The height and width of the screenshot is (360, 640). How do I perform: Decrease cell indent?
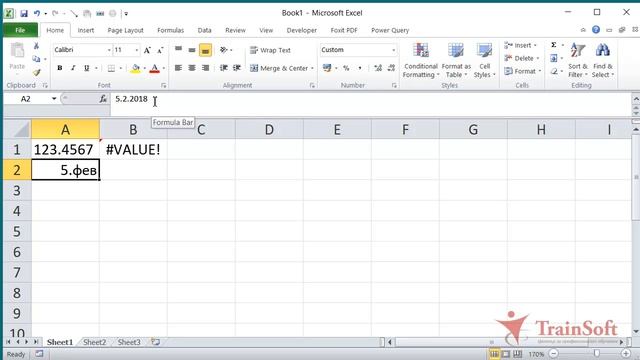point(223,68)
